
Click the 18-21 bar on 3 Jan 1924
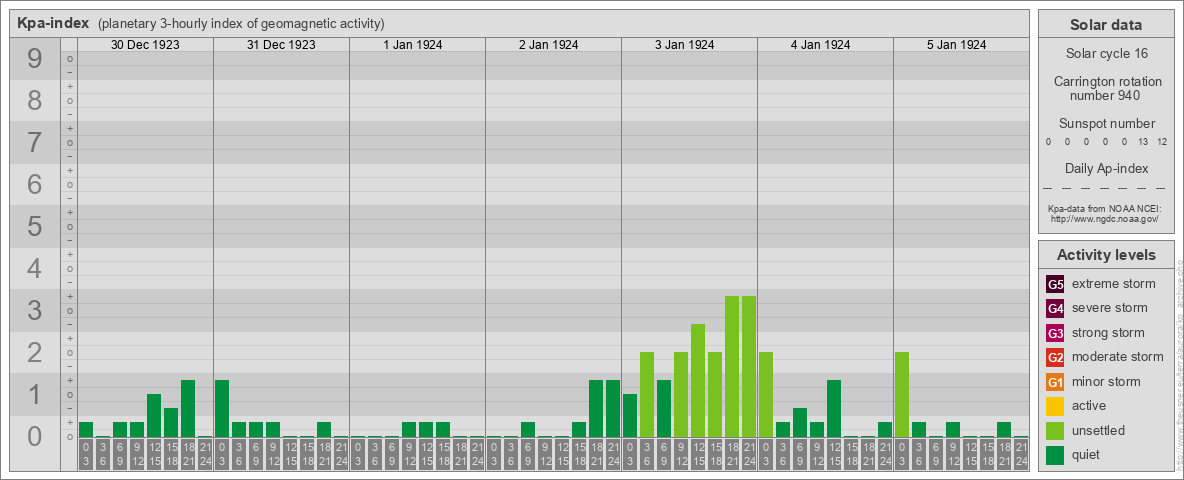click(732, 367)
